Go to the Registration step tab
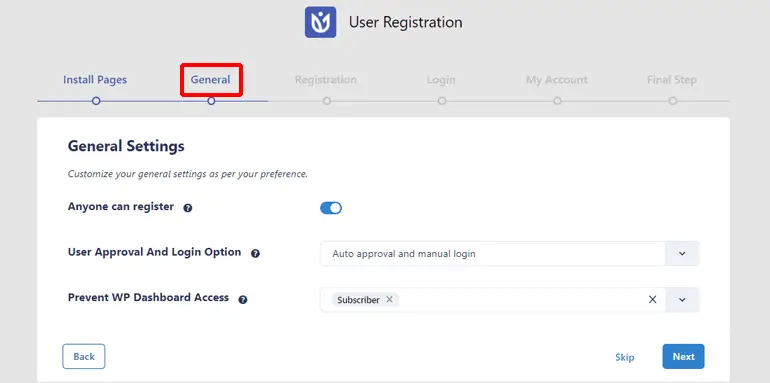 326,80
